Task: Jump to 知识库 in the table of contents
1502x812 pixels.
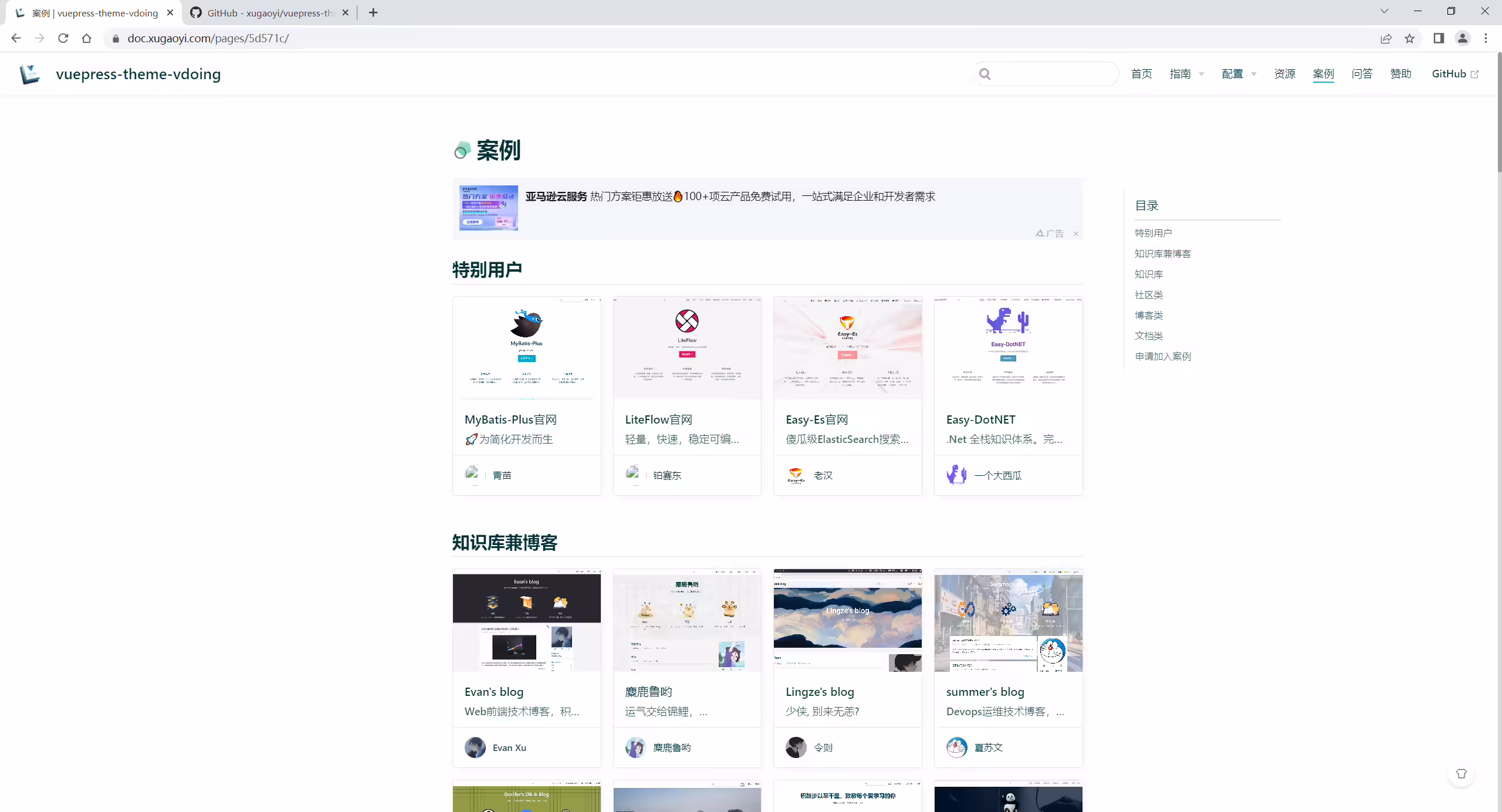Action: pos(1149,274)
